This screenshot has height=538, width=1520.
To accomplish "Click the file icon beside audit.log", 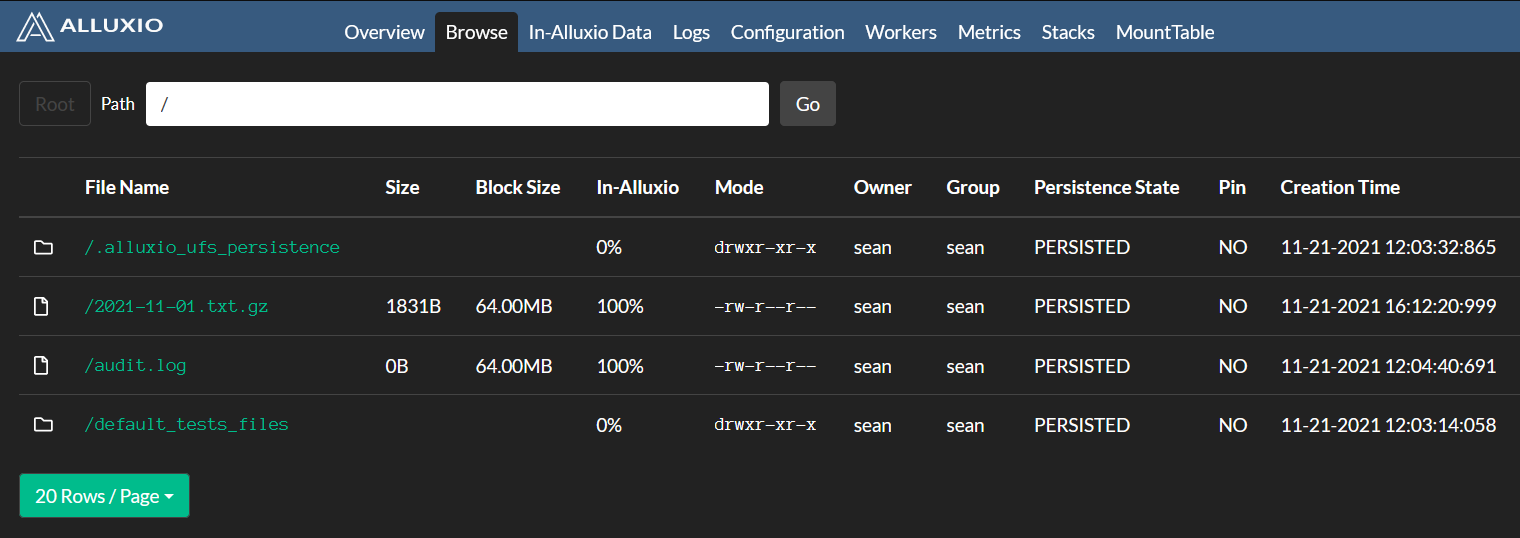I will [x=41, y=366].
